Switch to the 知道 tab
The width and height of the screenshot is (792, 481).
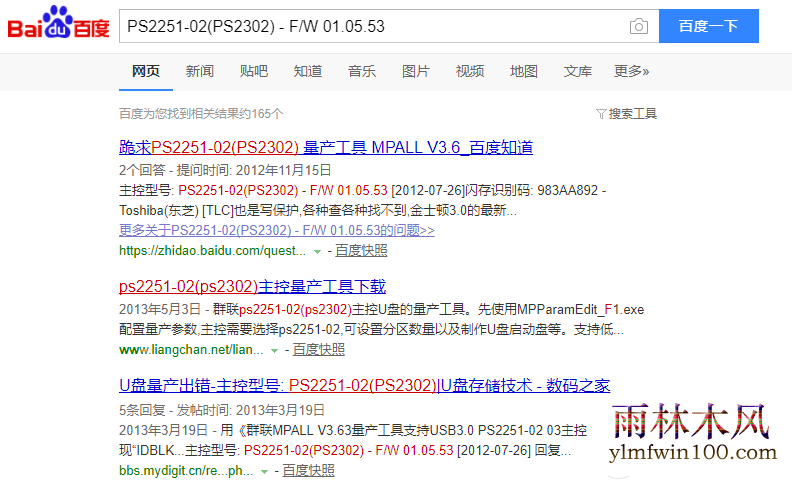[308, 71]
